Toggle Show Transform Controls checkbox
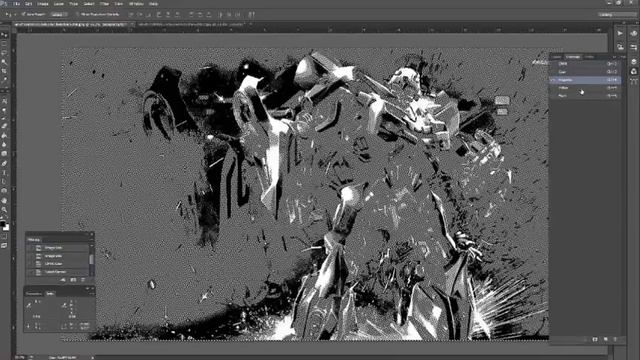640x360 pixels. pyautogui.click(x=77, y=14)
